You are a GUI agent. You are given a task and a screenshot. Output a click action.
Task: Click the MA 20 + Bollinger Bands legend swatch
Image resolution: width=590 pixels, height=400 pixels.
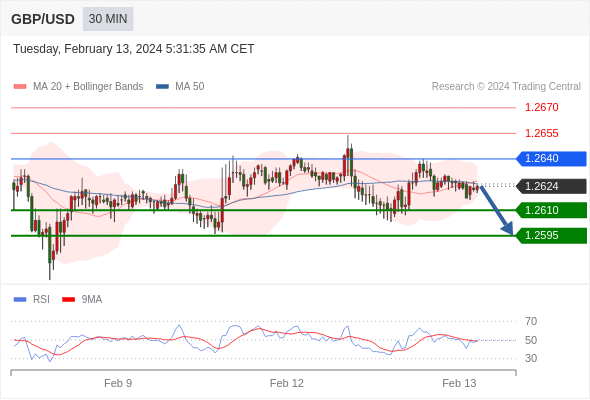[x=20, y=87]
